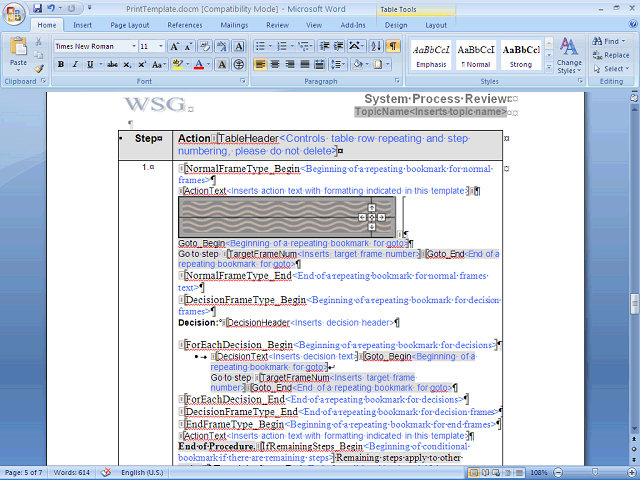
Task: Apply strikethrough formatting
Action: pos(112,64)
